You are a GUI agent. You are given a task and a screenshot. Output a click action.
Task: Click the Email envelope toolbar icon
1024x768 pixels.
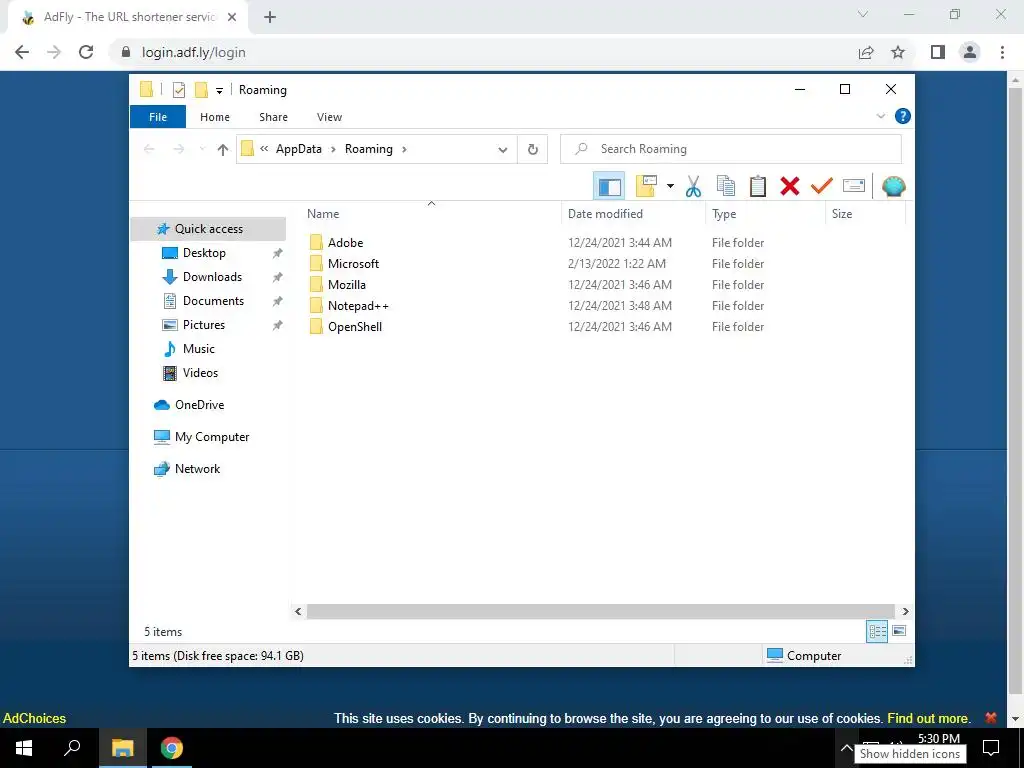854,187
